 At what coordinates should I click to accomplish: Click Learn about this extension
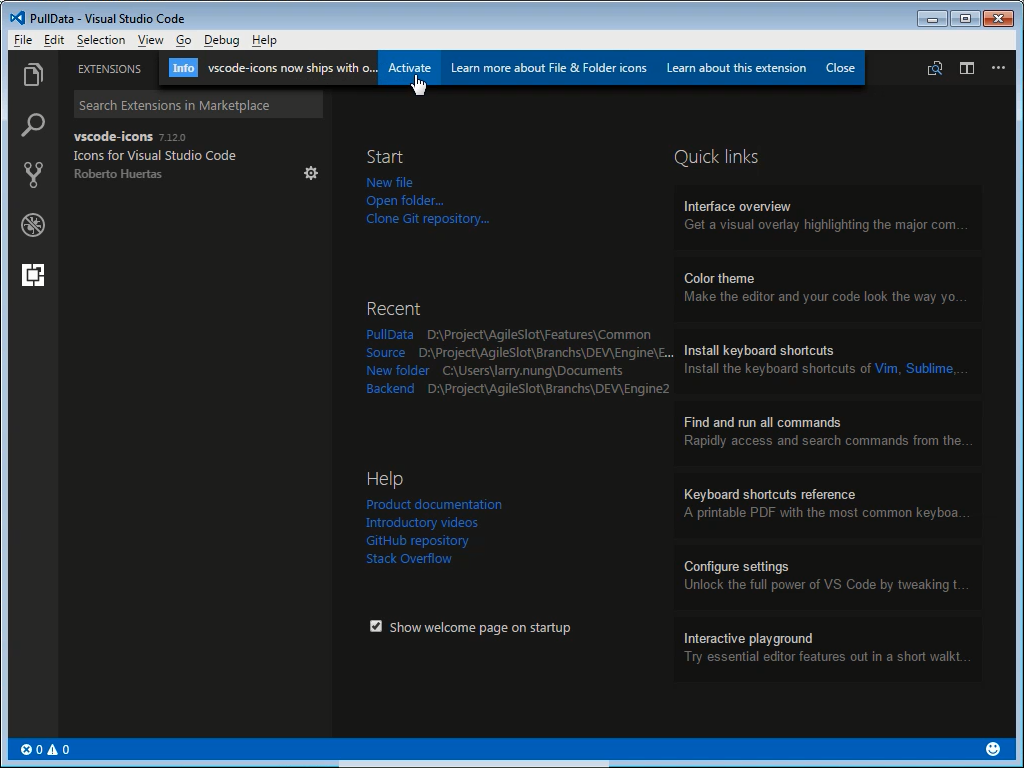click(736, 68)
